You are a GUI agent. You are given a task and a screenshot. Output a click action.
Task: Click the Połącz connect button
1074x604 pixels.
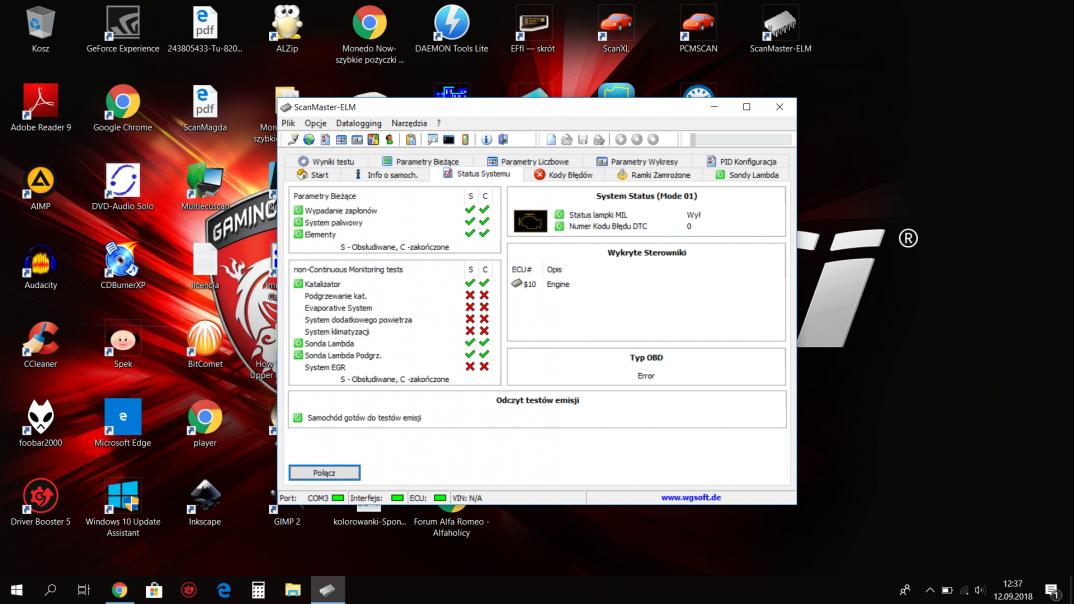pyautogui.click(x=324, y=473)
